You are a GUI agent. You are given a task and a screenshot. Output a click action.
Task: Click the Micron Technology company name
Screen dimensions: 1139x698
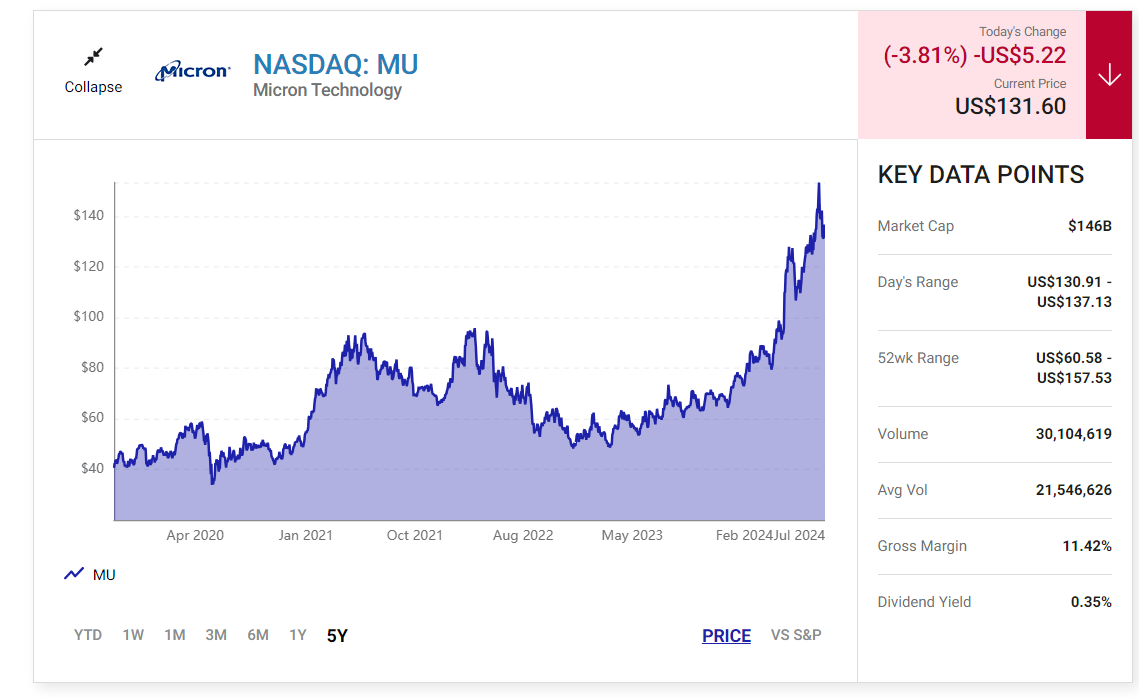click(x=327, y=90)
